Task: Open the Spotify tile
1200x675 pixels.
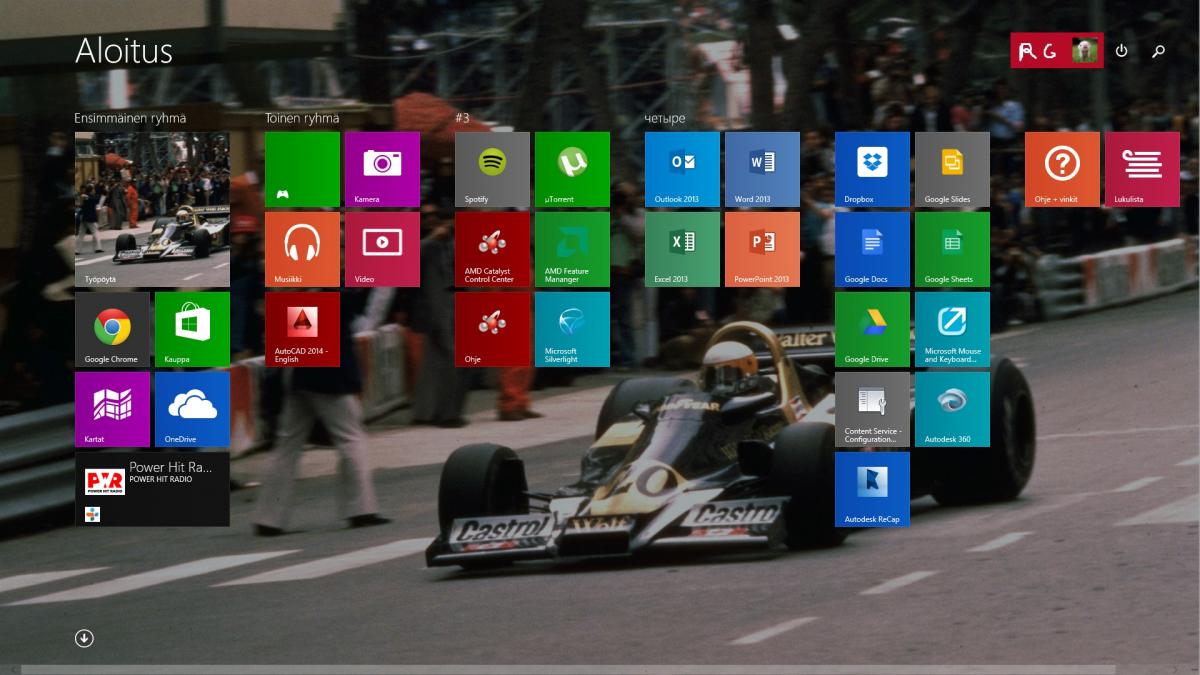Action: click(492, 169)
